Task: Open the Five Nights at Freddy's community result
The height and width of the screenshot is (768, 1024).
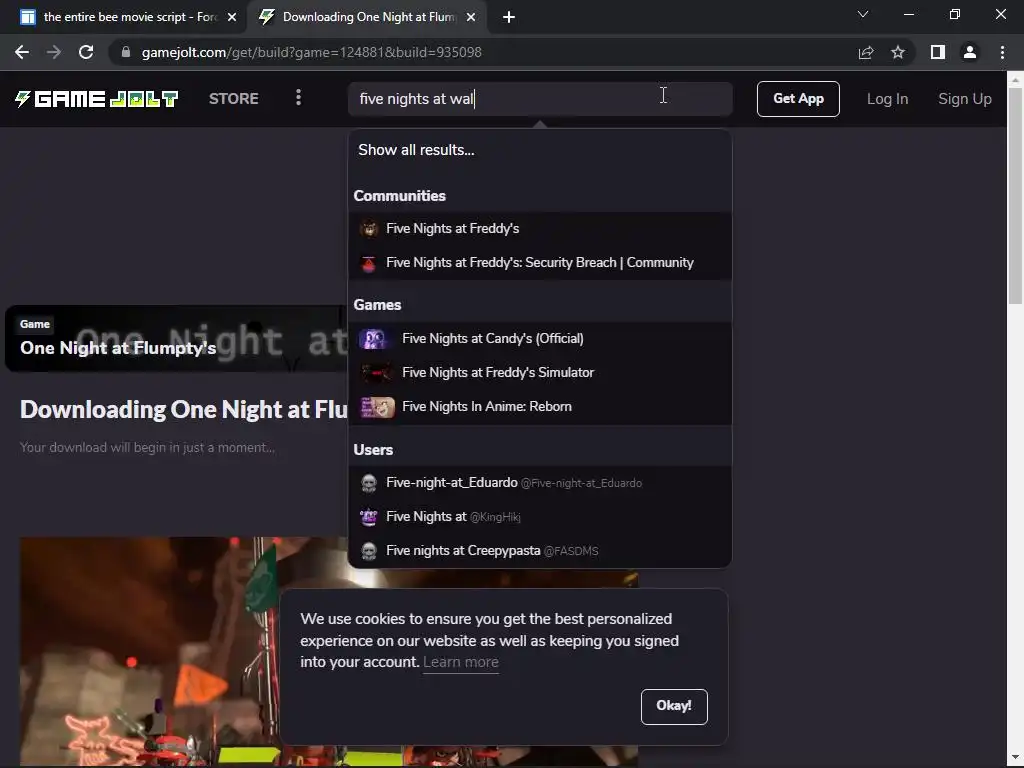Action: pyautogui.click(x=539, y=229)
